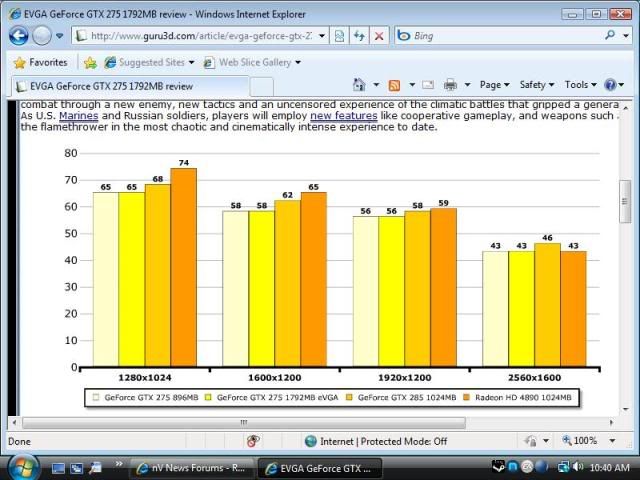Open the Favorites star button
Image resolution: width=640 pixels, height=480 pixels.
[x=40, y=62]
